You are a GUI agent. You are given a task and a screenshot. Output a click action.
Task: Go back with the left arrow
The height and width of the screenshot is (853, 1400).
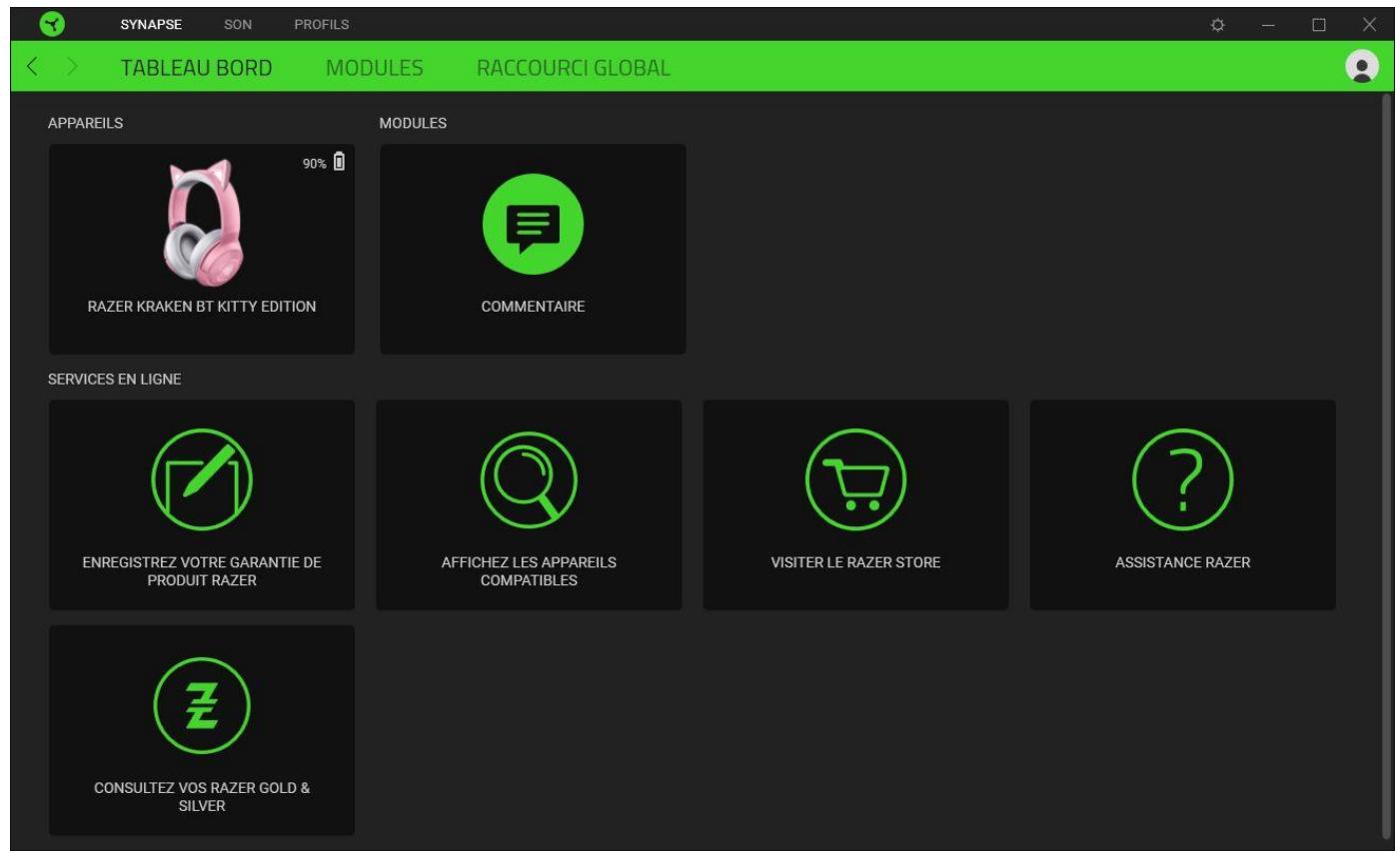pos(32,67)
